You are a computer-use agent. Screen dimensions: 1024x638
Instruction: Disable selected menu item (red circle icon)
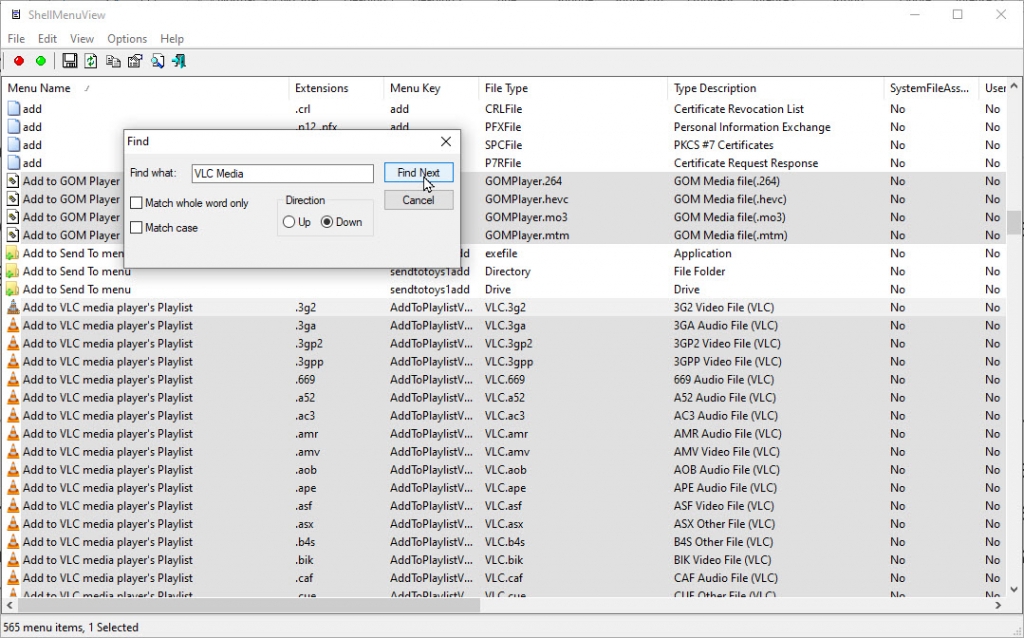18,60
